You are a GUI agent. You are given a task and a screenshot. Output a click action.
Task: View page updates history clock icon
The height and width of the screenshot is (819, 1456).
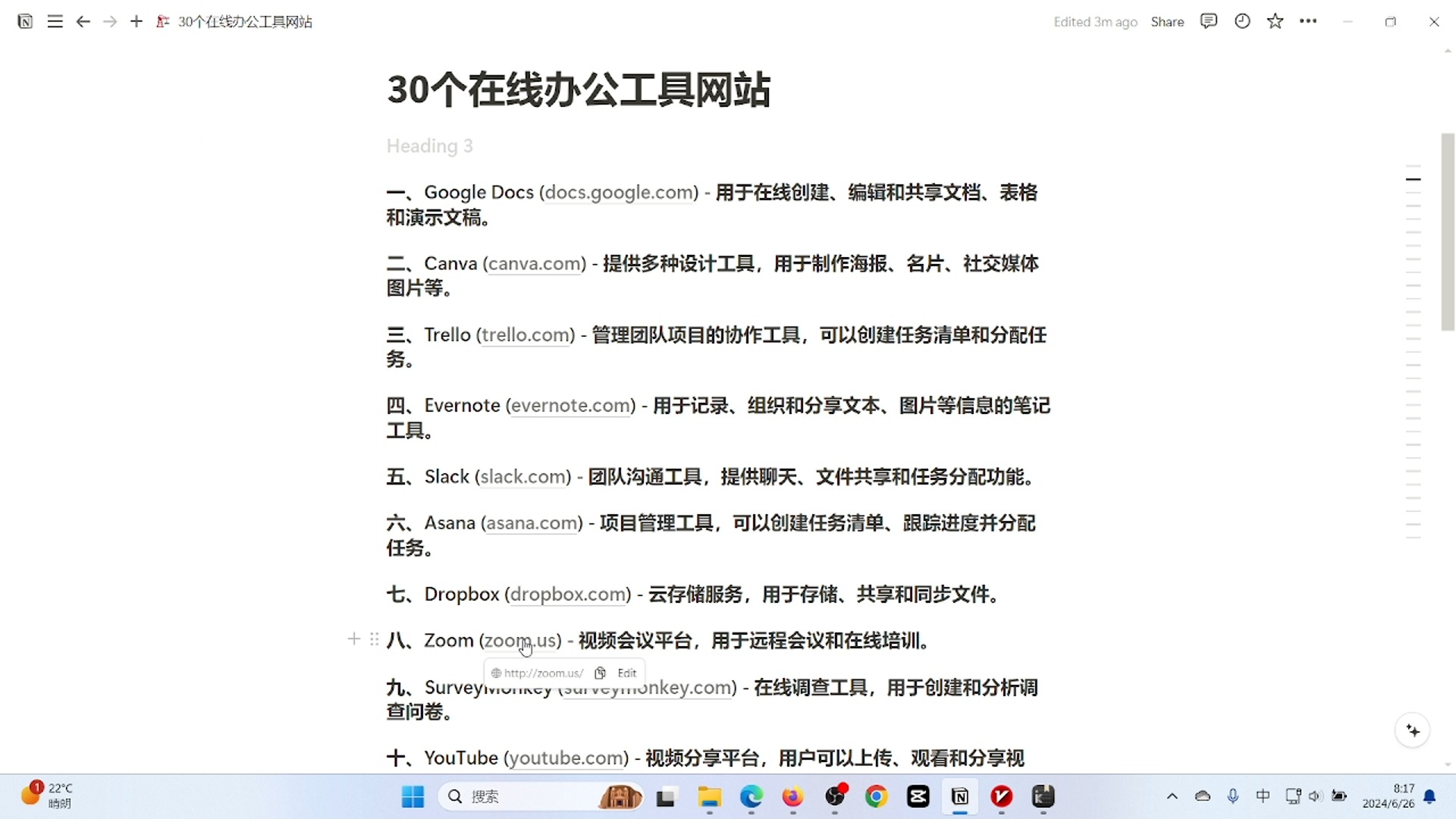1242,21
